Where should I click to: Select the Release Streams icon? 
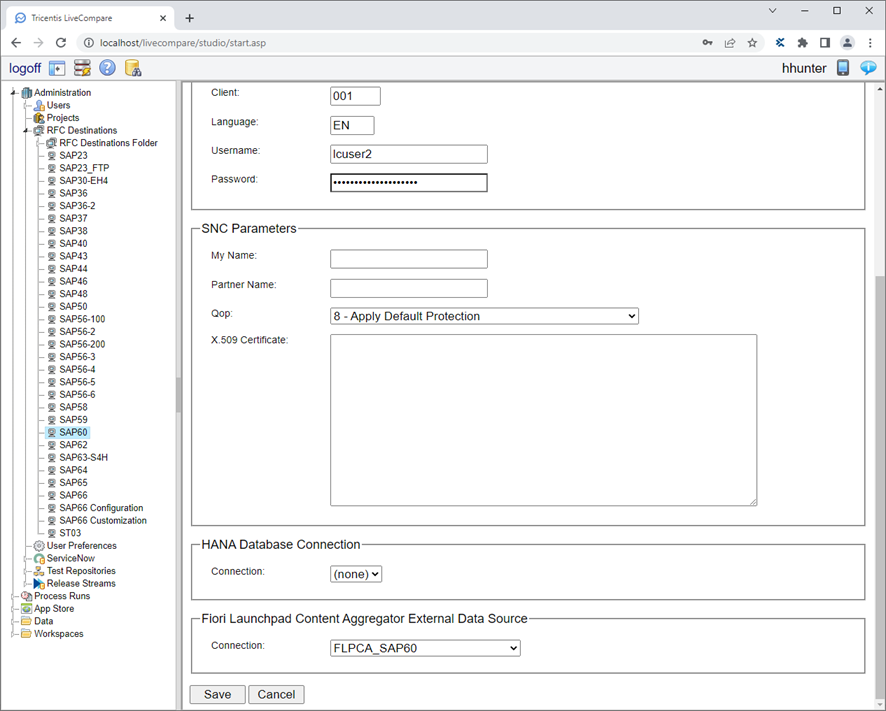(x=39, y=583)
